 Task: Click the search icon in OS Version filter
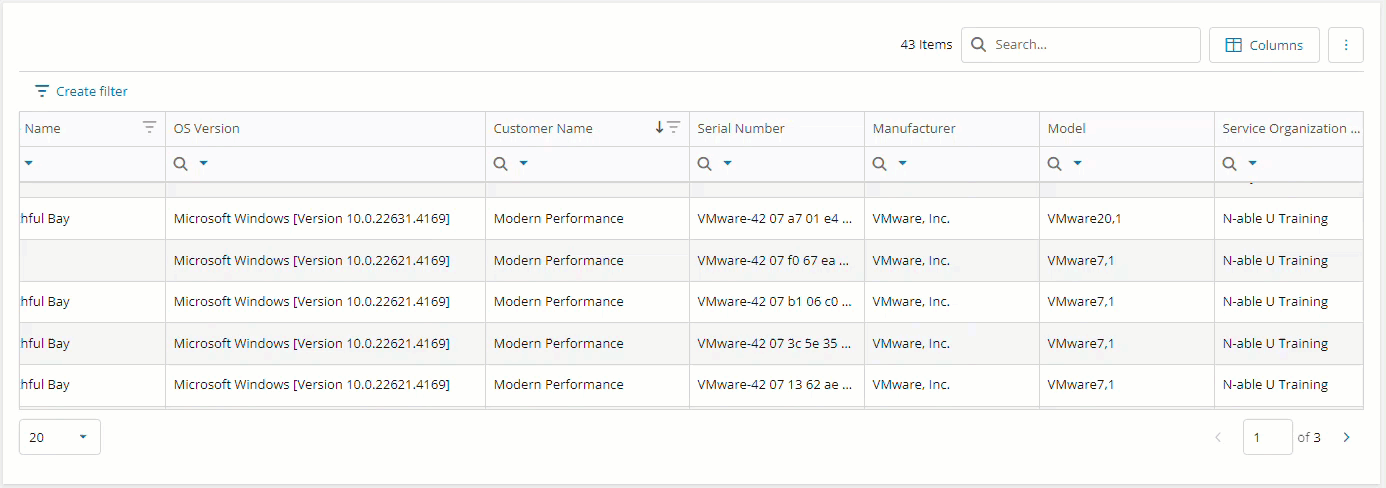(x=181, y=164)
